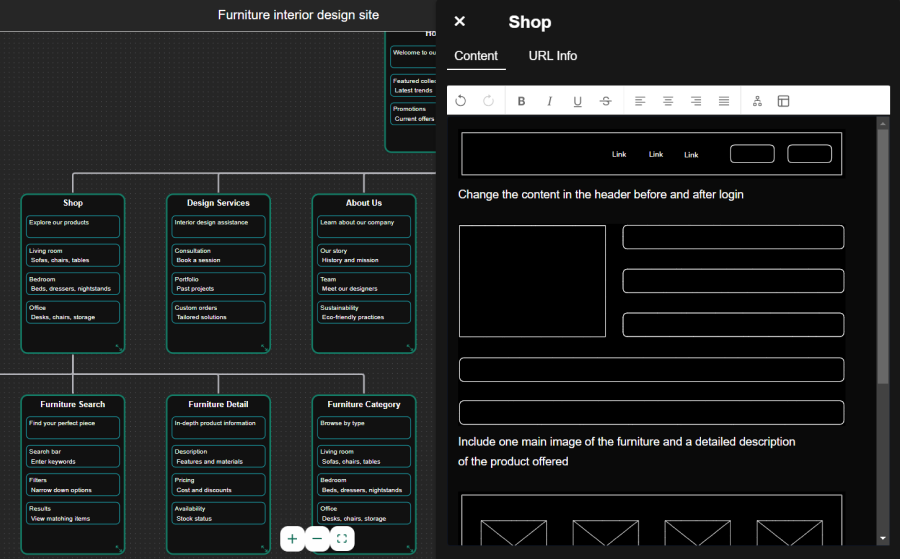
Task: Switch to the Content tab
Action: (476, 56)
